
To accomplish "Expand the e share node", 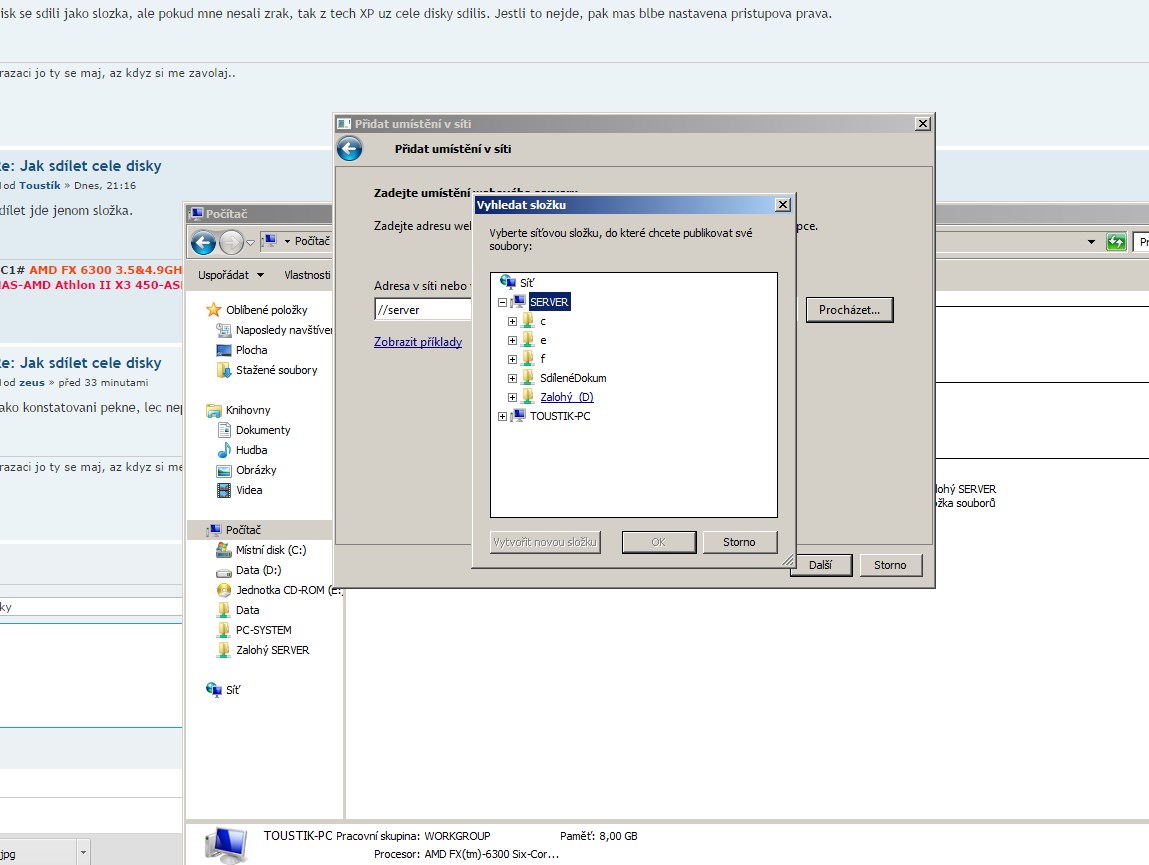I will click(512, 340).
